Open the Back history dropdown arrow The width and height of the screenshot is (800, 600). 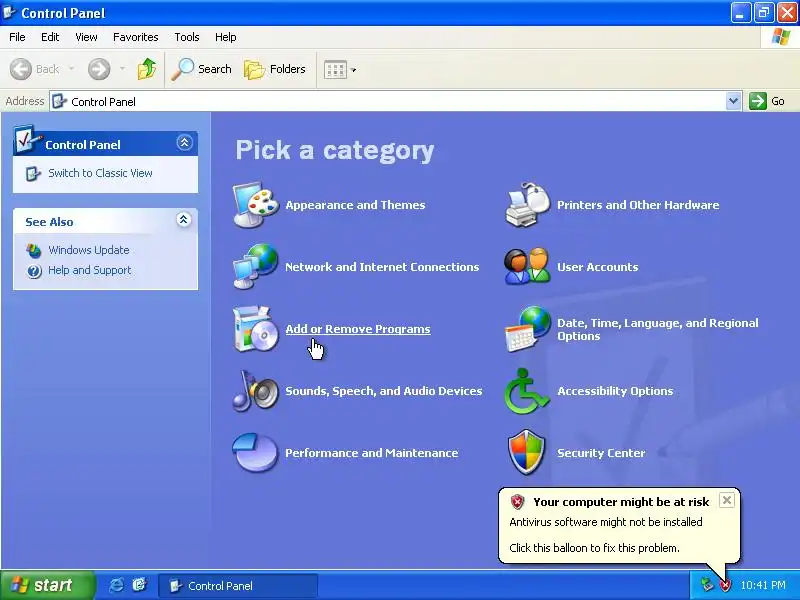point(71,69)
